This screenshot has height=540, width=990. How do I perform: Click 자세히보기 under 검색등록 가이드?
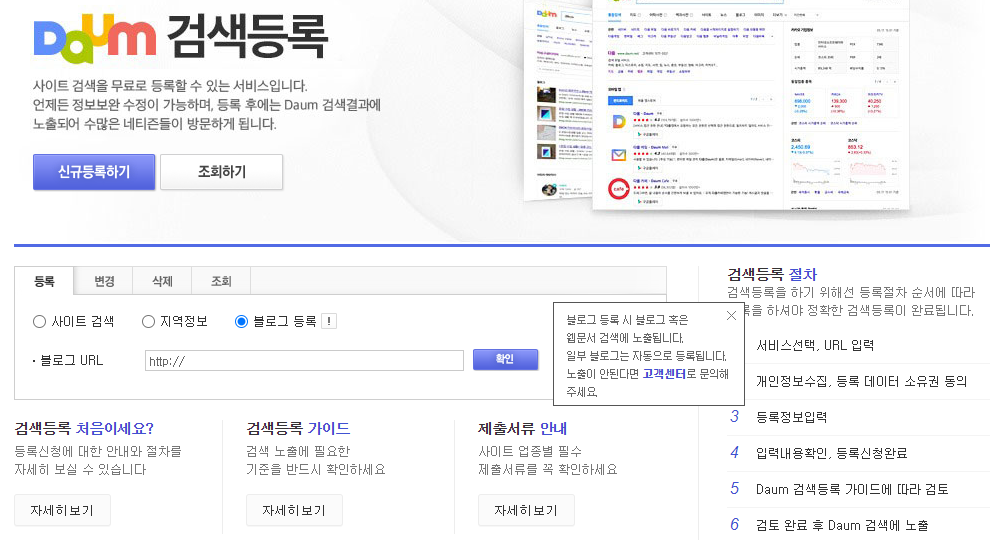coord(294,510)
